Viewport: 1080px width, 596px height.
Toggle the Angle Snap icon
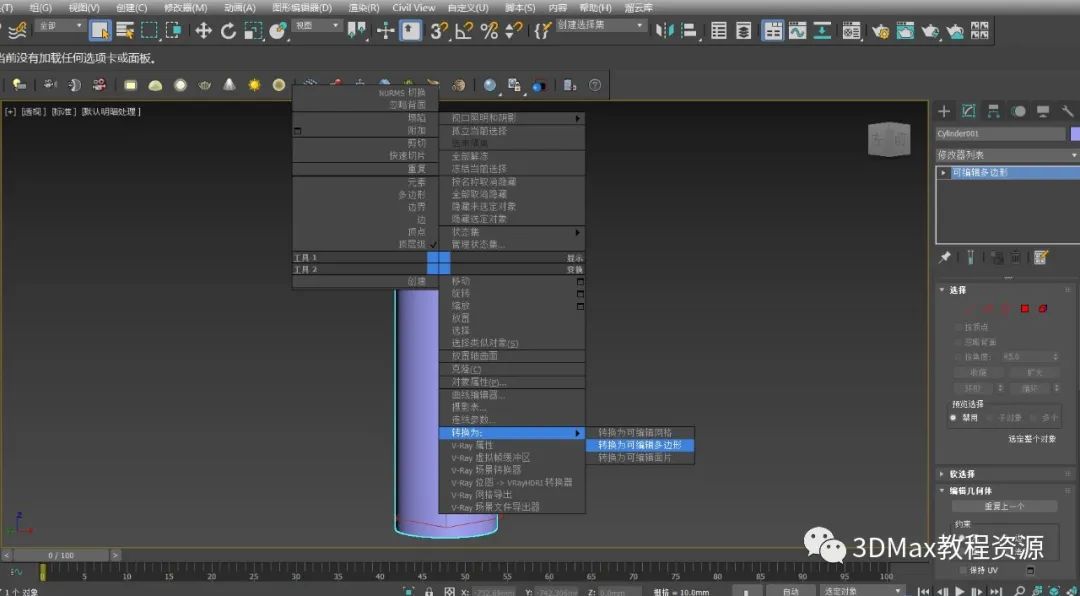464,31
